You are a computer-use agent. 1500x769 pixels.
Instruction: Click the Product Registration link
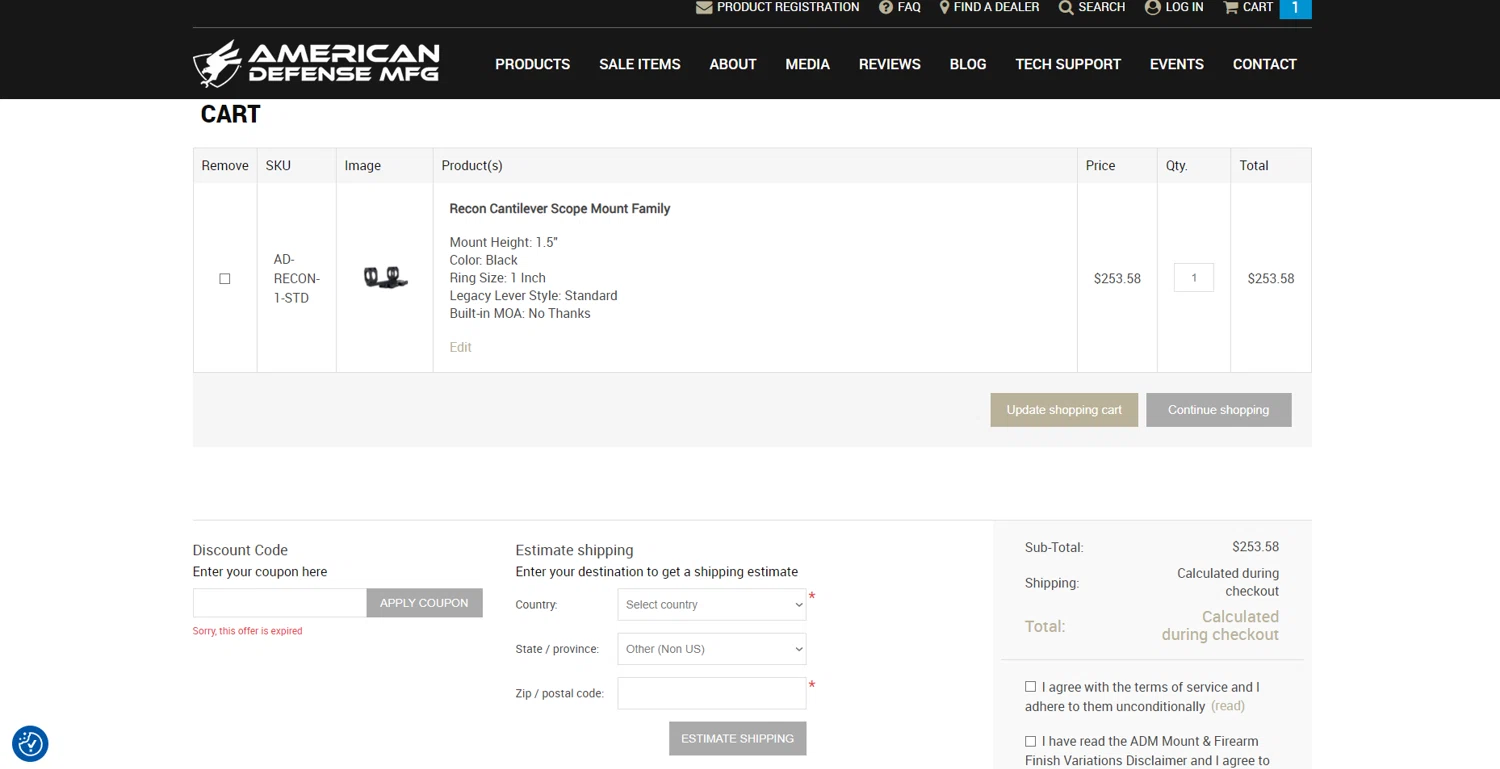(x=788, y=7)
